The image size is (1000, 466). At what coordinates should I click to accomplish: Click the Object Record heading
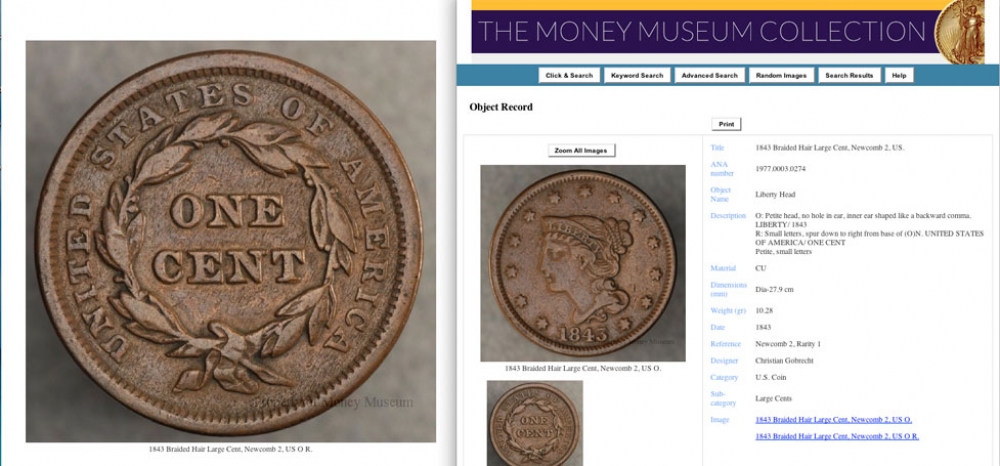point(501,107)
